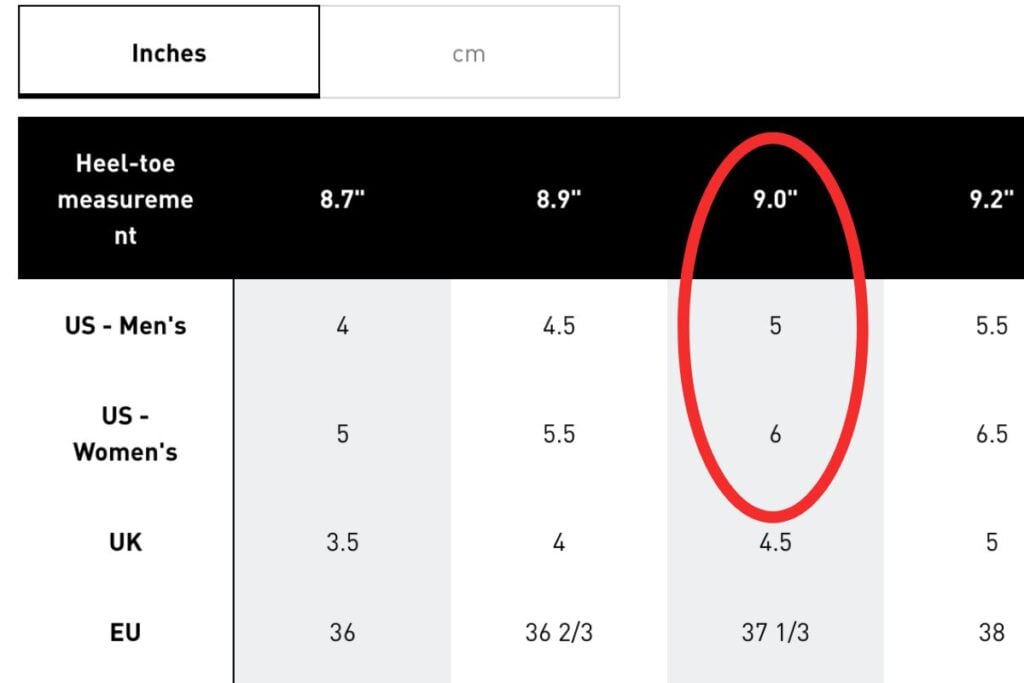Click the EU row label
The height and width of the screenshot is (683, 1024).
(x=125, y=632)
